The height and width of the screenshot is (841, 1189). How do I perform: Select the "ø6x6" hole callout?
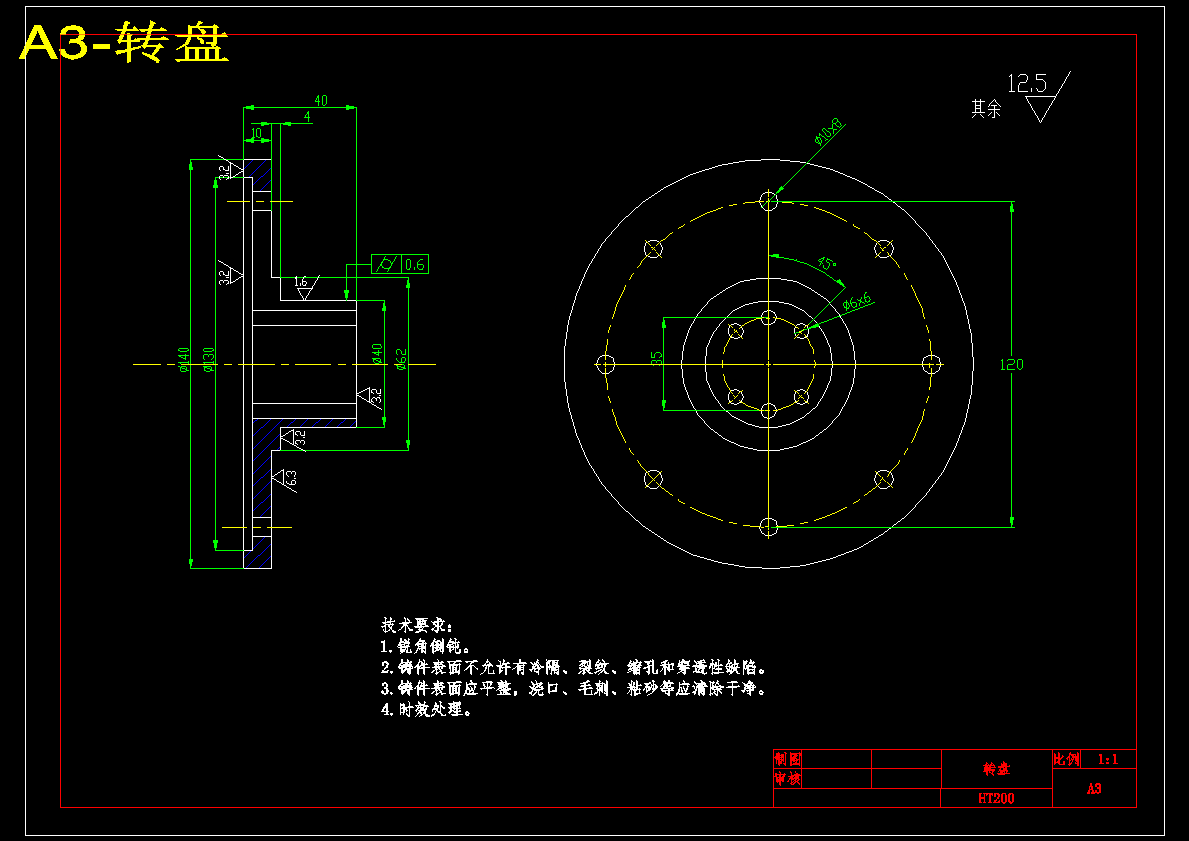858,303
